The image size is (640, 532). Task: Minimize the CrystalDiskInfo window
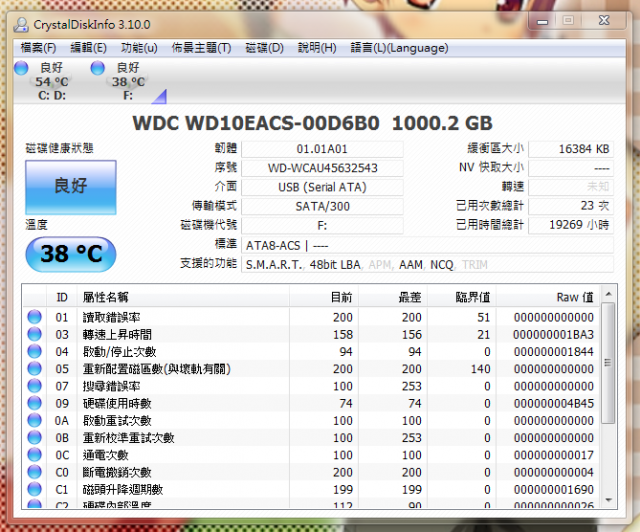pyautogui.click(x=542, y=21)
